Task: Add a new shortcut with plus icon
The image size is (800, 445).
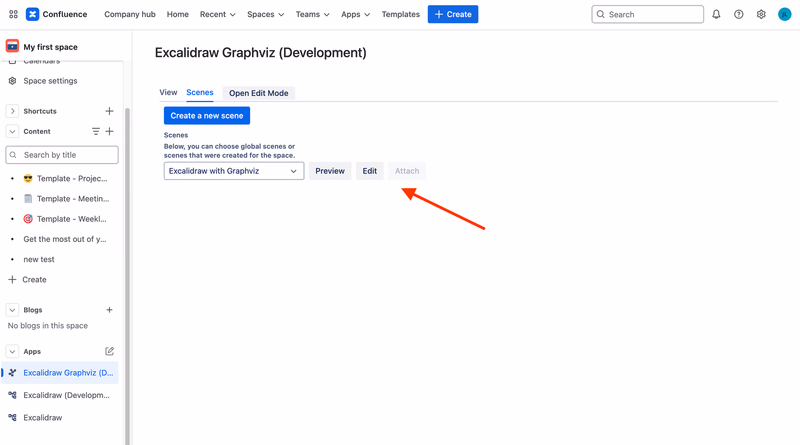Action: [109, 111]
